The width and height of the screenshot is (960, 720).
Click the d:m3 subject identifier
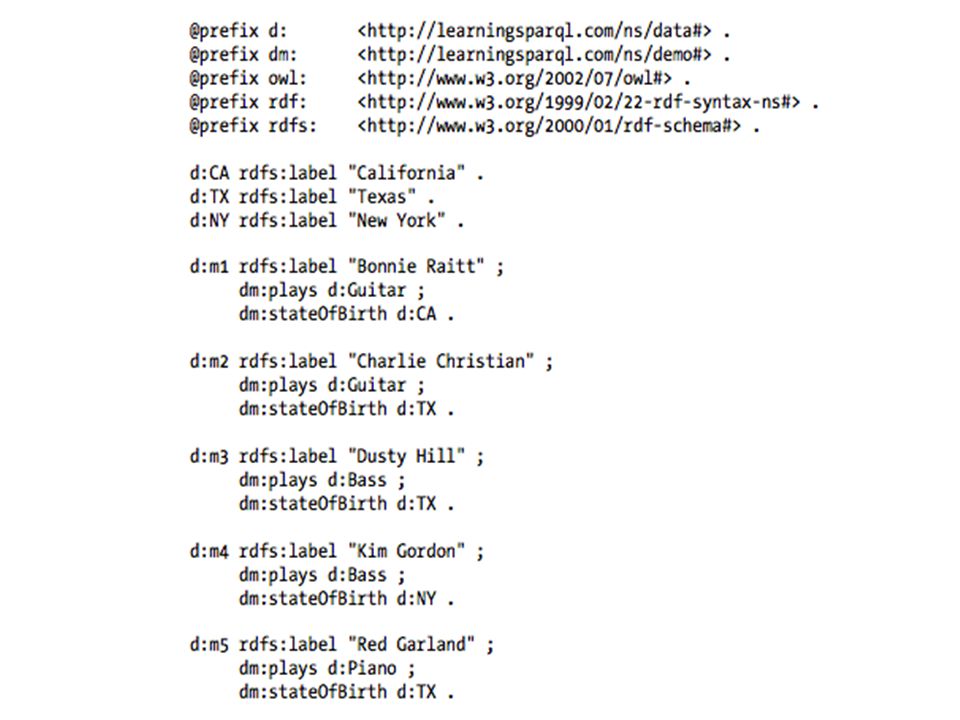point(209,457)
